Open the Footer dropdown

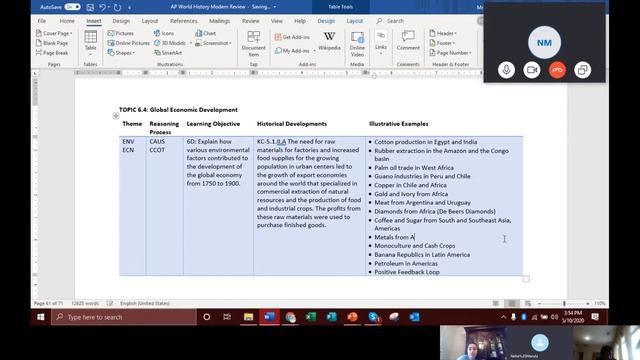tap(442, 43)
